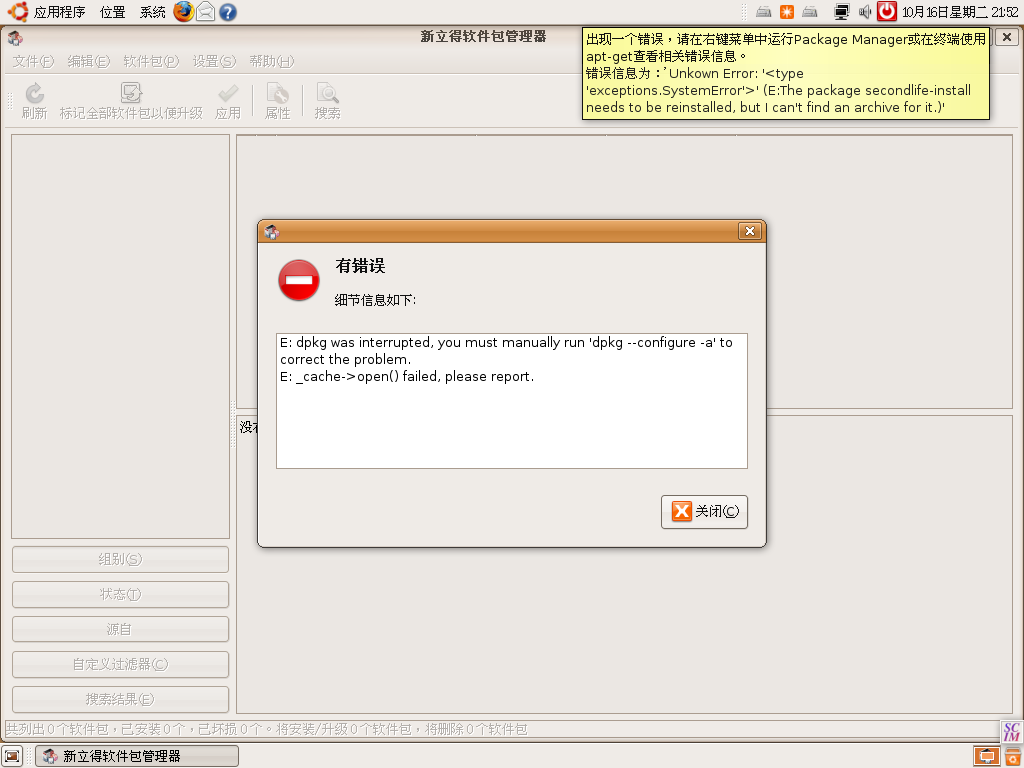The height and width of the screenshot is (768, 1024).
Task: Click the 状态(T) filter button
Action: tap(120, 594)
